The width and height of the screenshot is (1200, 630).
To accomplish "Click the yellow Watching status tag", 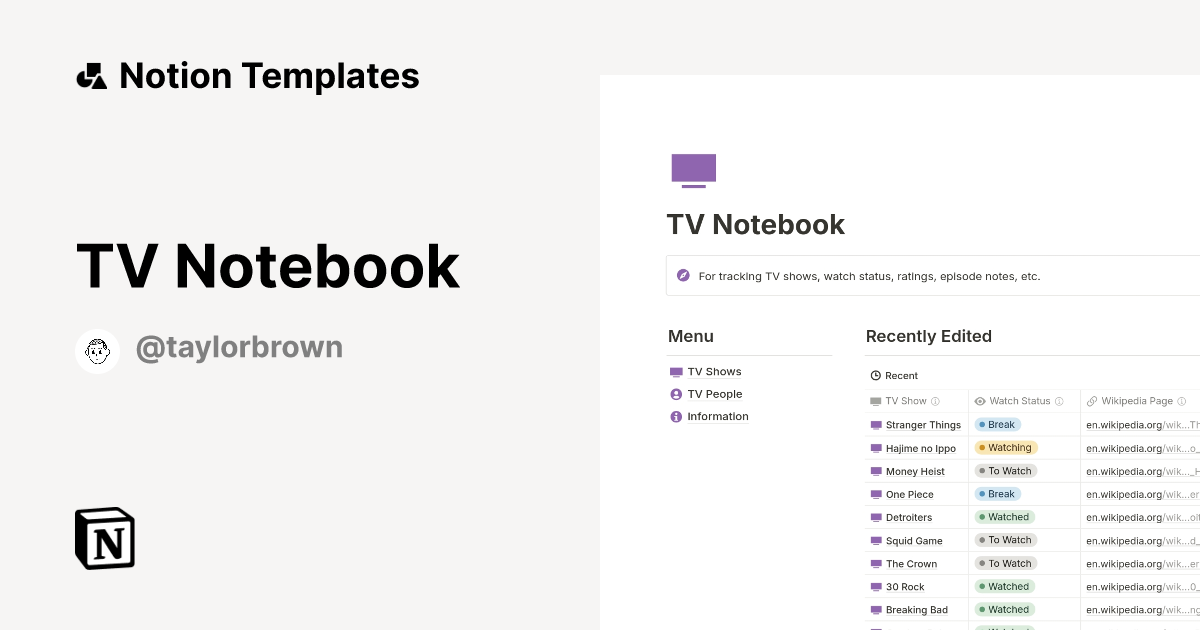I will pos(1006,448).
